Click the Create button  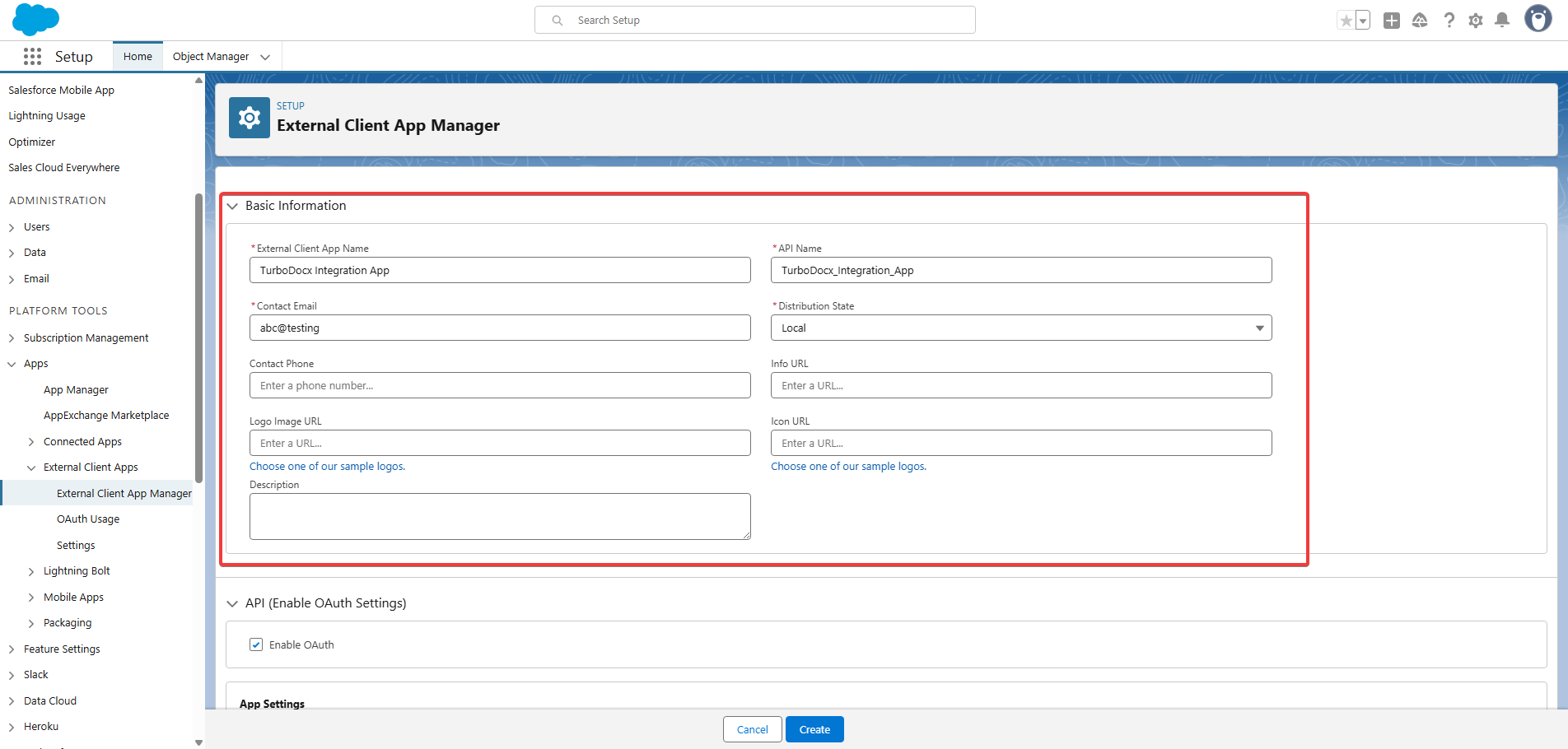(x=814, y=729)
